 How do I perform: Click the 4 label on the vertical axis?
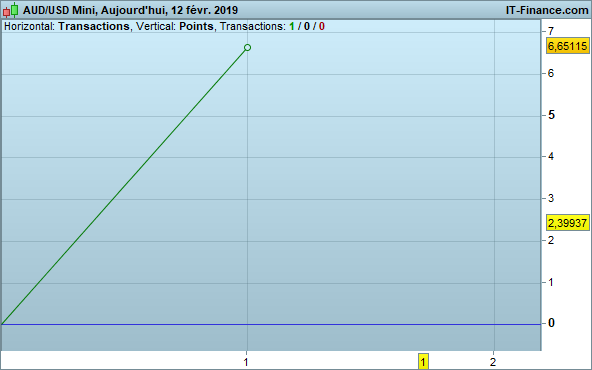pyautogui.click(x=551, y=156)
